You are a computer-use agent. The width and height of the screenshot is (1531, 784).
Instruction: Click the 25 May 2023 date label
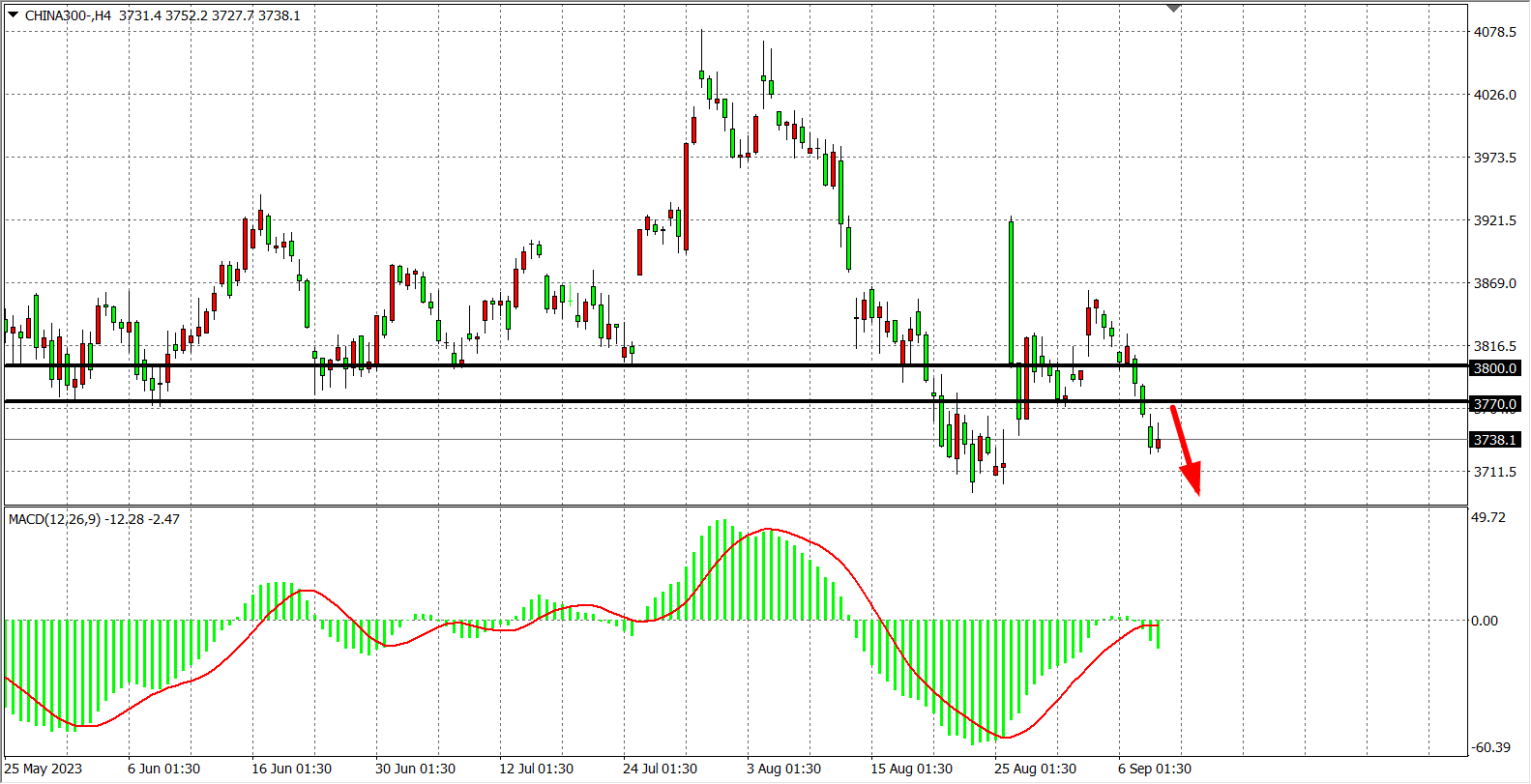pos(44,769)
